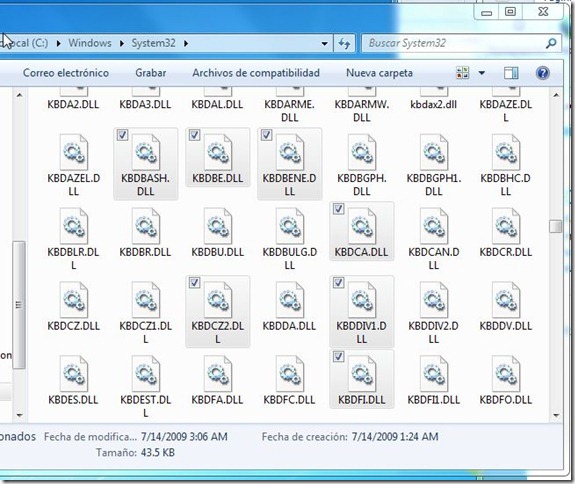Screen dimensions: 575x484
Task: Uncheck the KBDCA.DLL checkbox
Action: coord(338,209)
